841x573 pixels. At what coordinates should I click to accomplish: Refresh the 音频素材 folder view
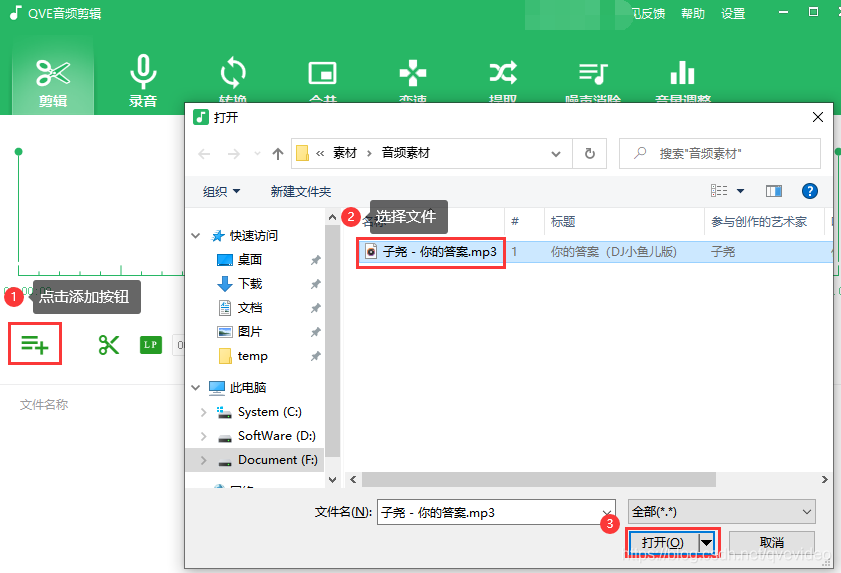pos(589,153)
